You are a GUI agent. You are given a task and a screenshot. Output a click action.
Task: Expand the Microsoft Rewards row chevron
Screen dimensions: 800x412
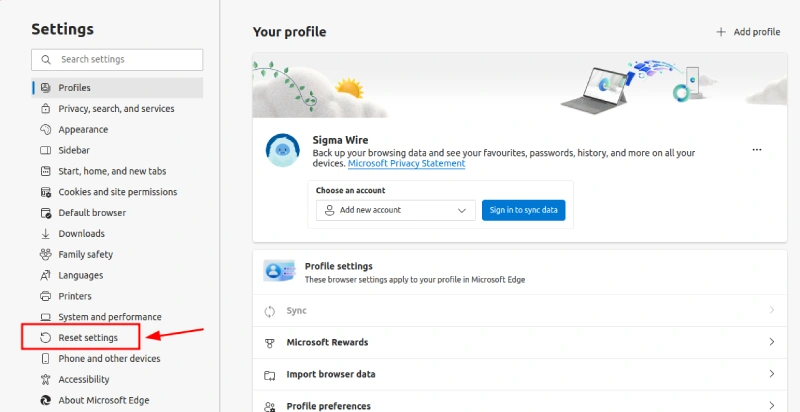[x=771, y=342]
